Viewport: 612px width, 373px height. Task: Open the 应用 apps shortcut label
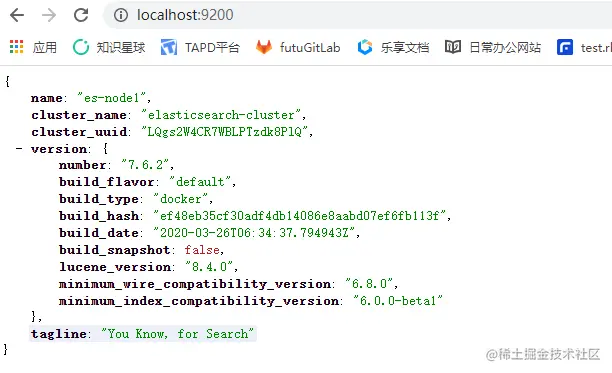(x=44, y=48)
